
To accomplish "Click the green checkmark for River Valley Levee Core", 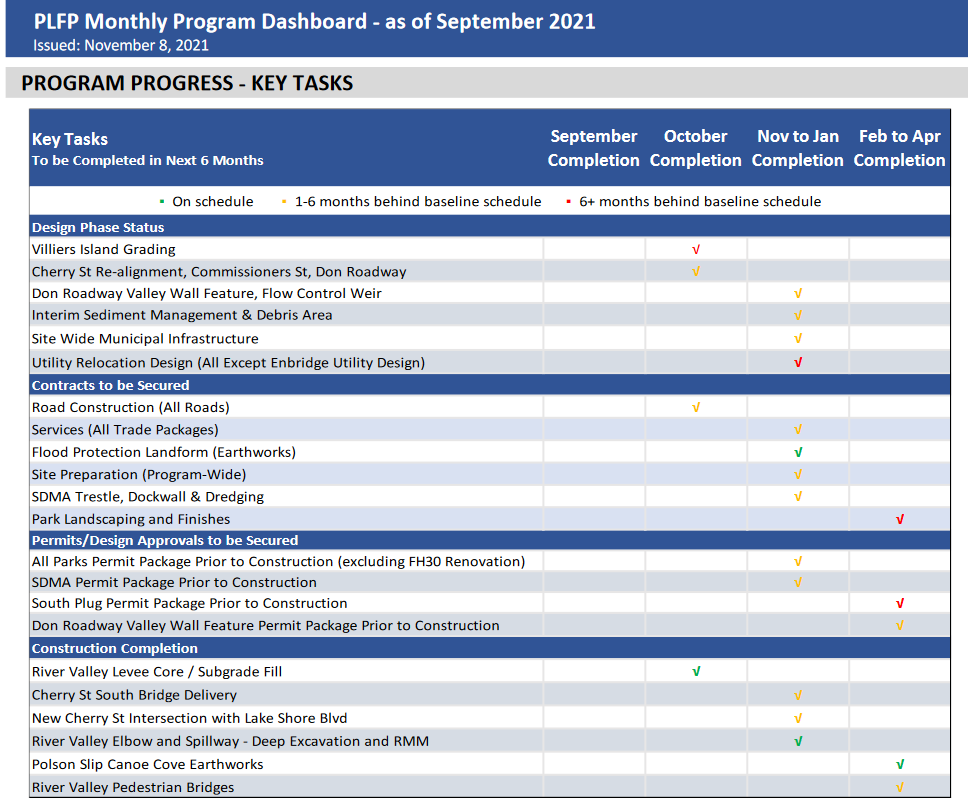I will click(696, 671).
